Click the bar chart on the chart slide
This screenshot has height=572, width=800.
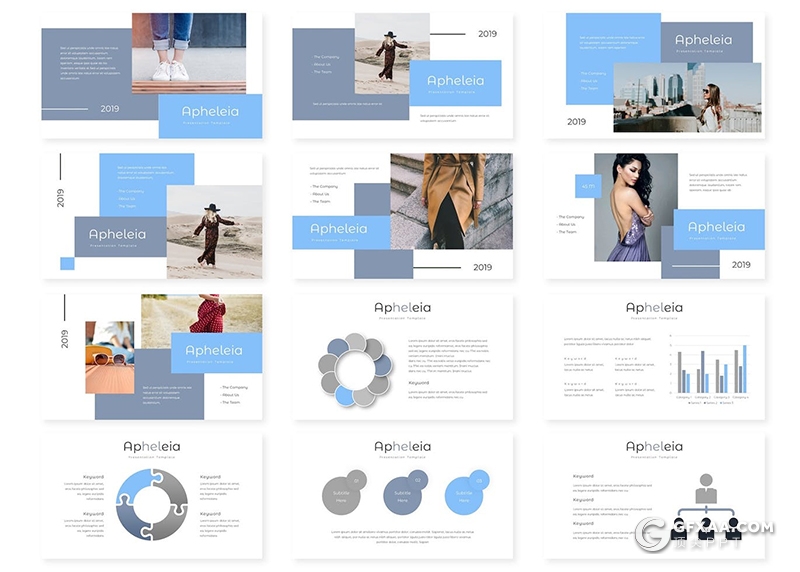712,372
